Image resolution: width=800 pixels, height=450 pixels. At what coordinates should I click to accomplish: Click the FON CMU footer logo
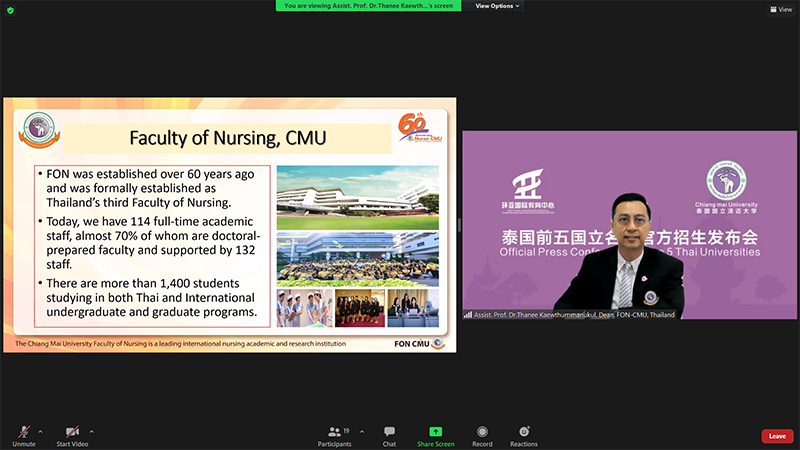click(419, 343)
